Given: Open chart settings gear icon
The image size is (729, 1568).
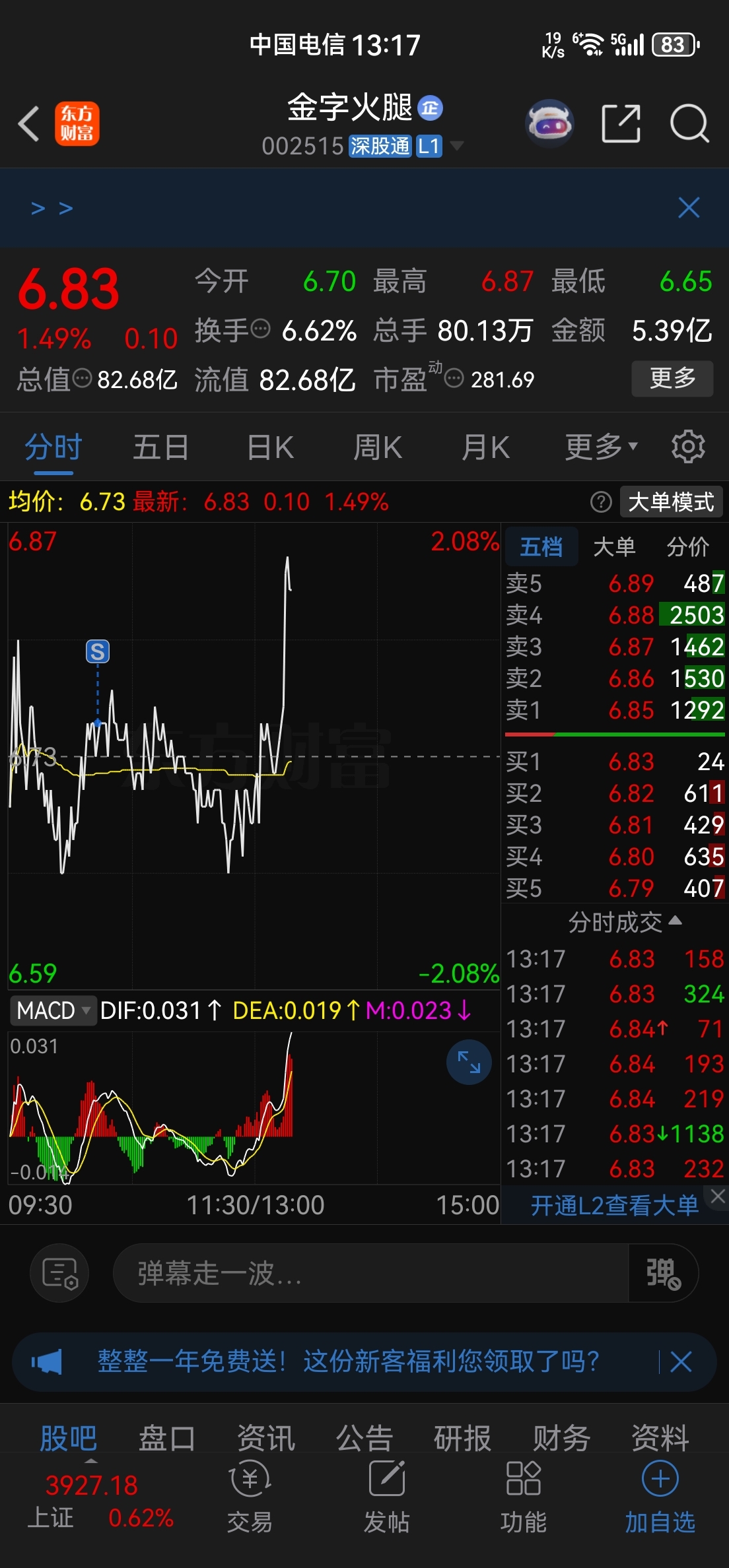Looking at the screenshot, I should click(688, 447).
